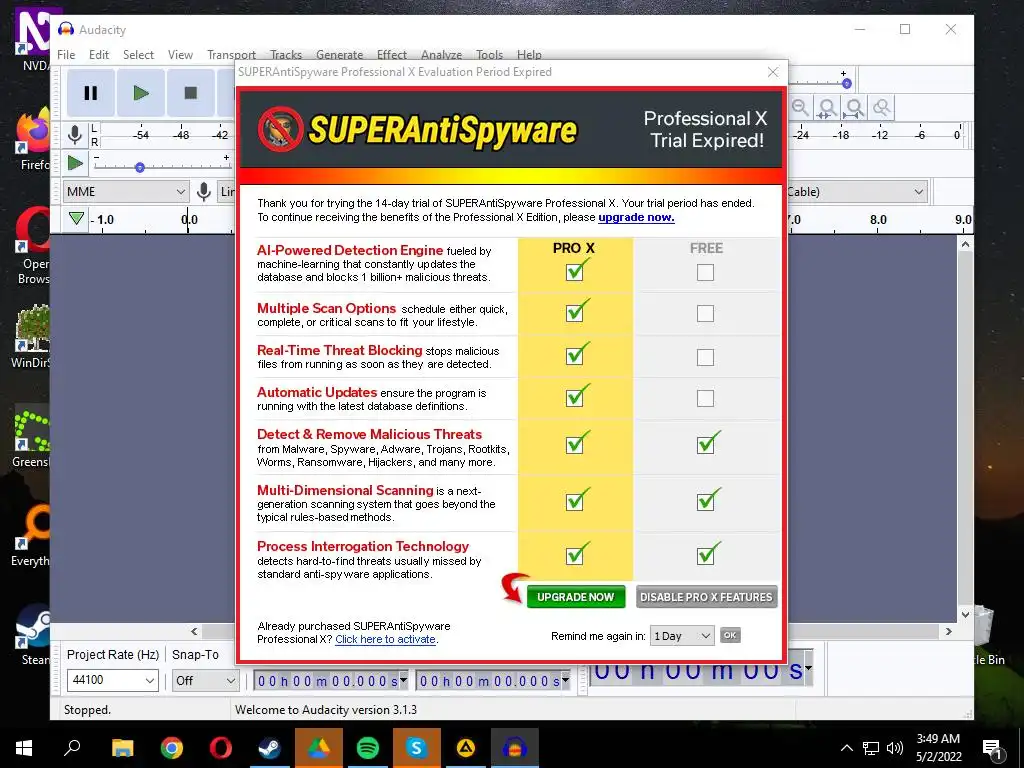The height and width of the screenshot is (768, 1024).
Task: Open the Skype taskbar icon
Action: pos(417,748)
